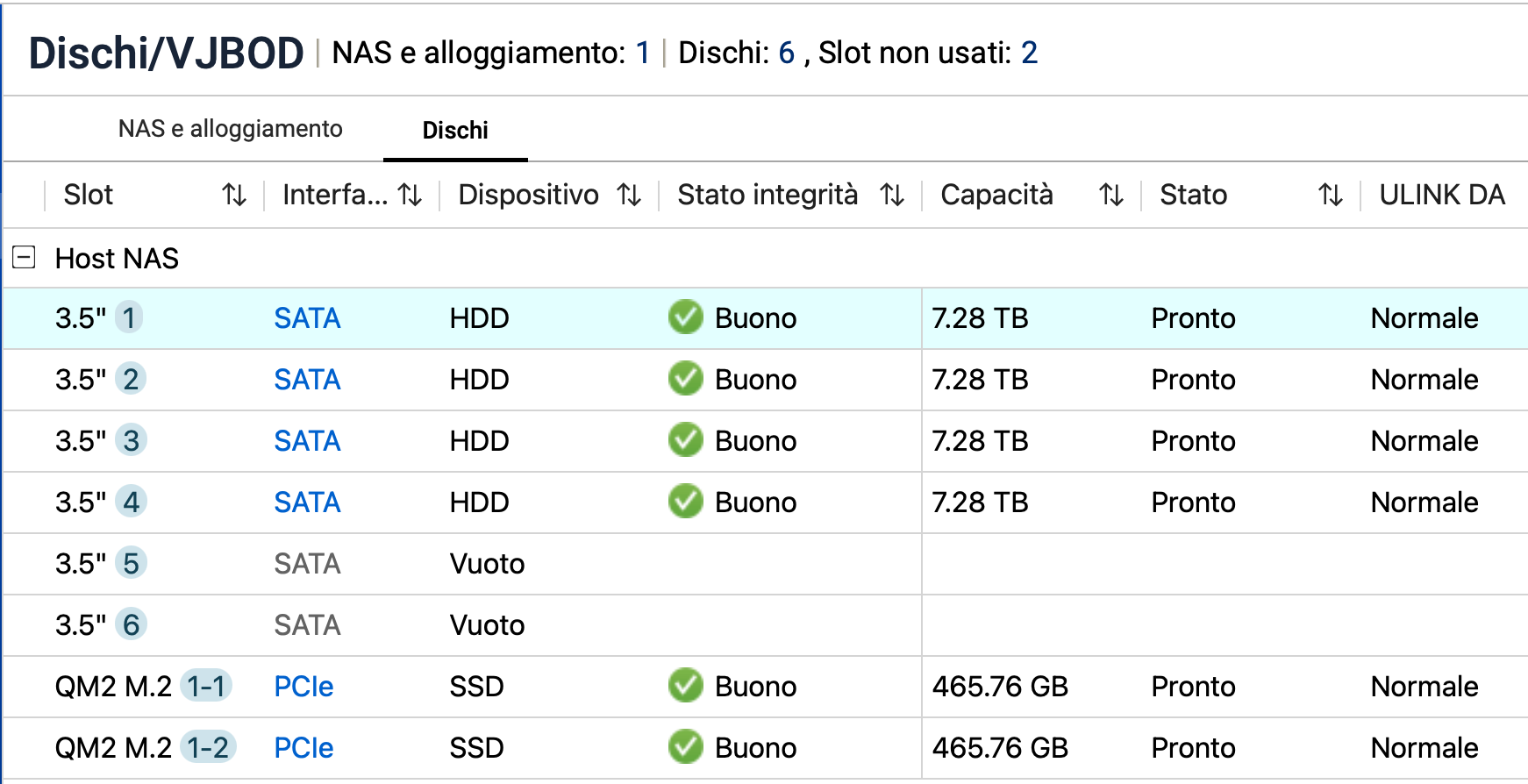The height and width of the screenshot is (784, 1528).
Task: Click green health check for QM2 1-2
Action: pos(685,747)
